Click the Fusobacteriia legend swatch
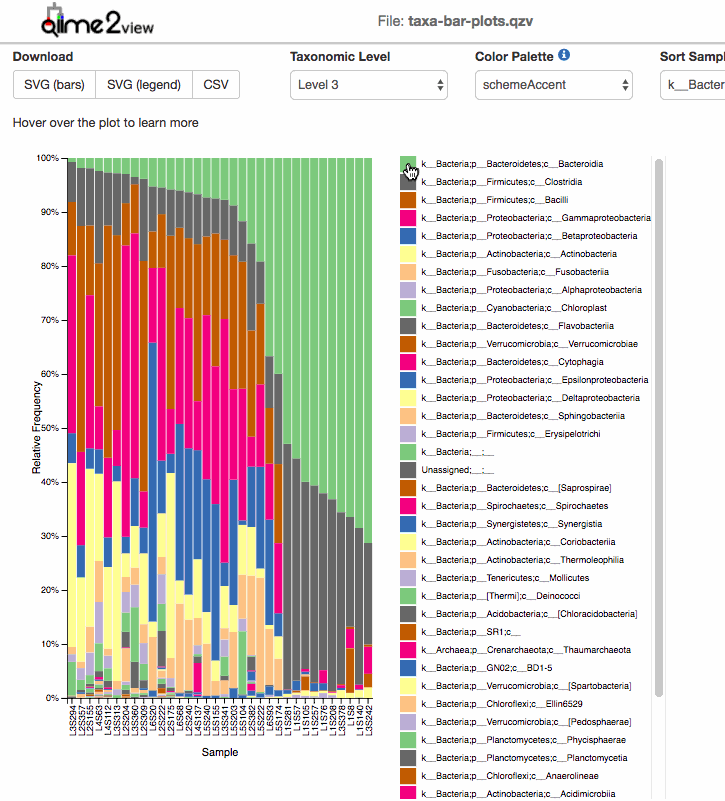The height and width of the screenshot is (801, 725). pyautogui.click(x=408, y=272)
